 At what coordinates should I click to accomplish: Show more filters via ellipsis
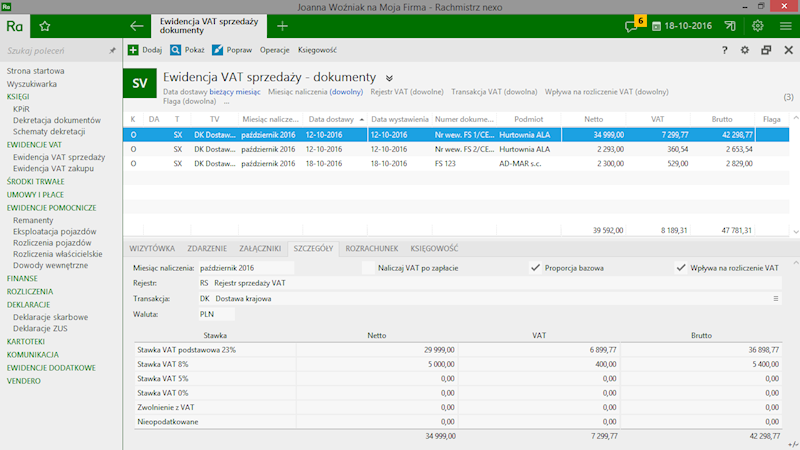pyautogui.click(x=226, y=102)
